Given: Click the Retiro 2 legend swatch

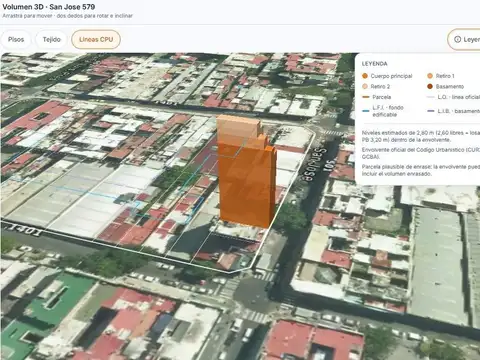Looking at the screenshot, I should point(365,86).
